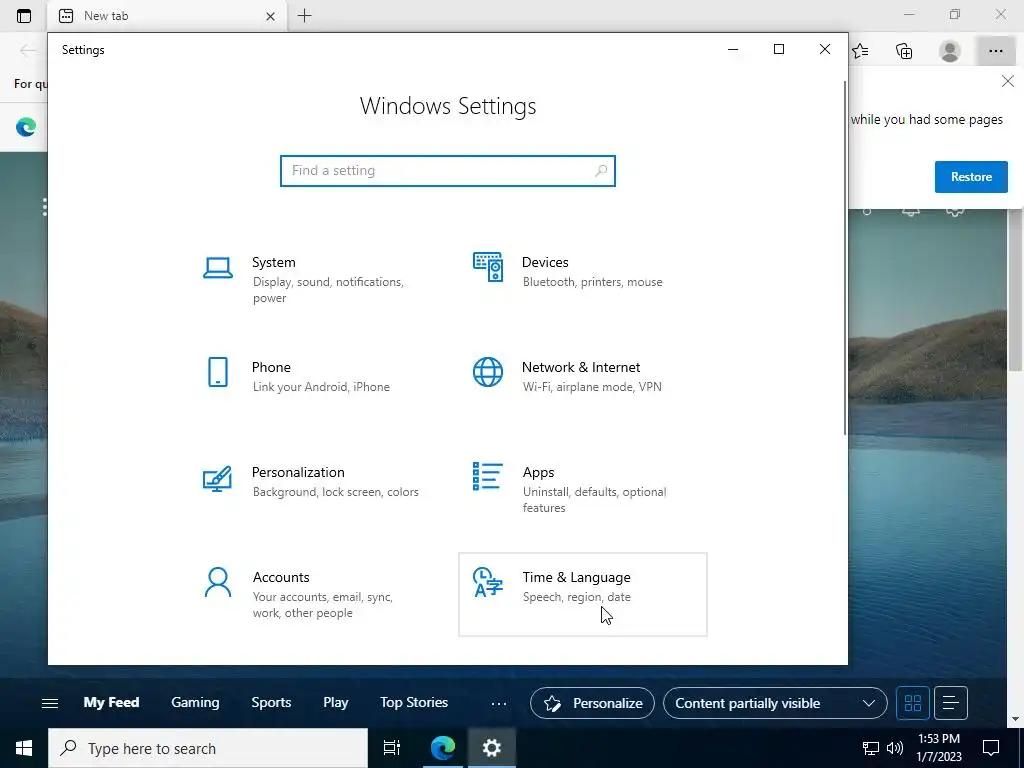1024x768 pixels.
Task: Open volume control in system tray
Action: (895, 748)
